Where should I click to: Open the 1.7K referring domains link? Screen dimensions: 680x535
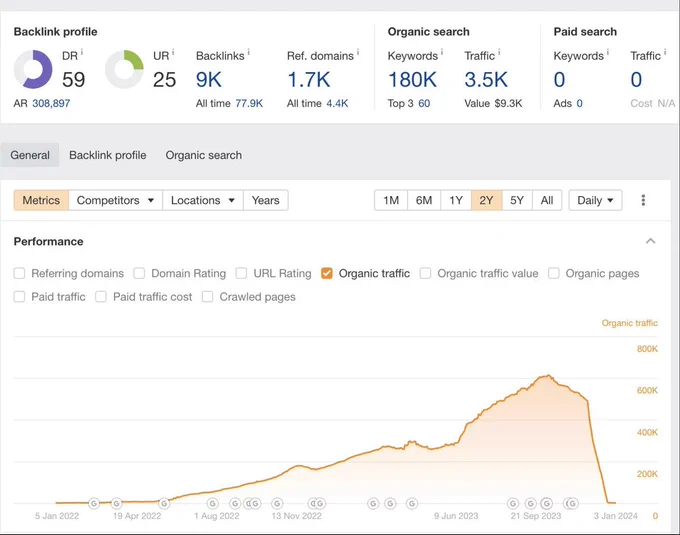click(x=309, y=80)
